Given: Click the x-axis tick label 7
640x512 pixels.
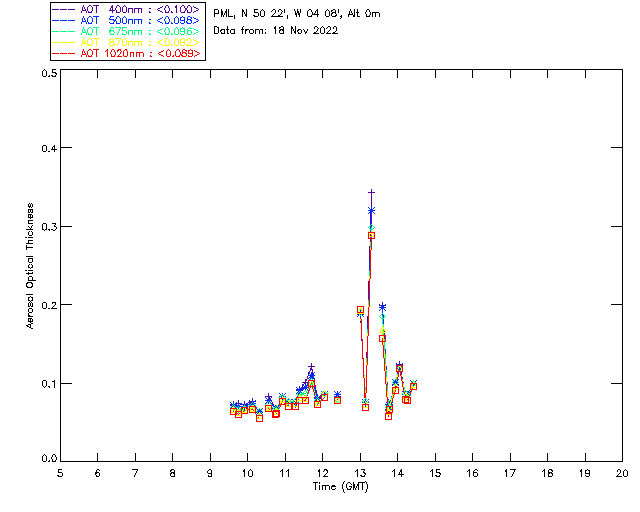Looking at the screenshot, I should pyautogui.click(x=135, y=473).
